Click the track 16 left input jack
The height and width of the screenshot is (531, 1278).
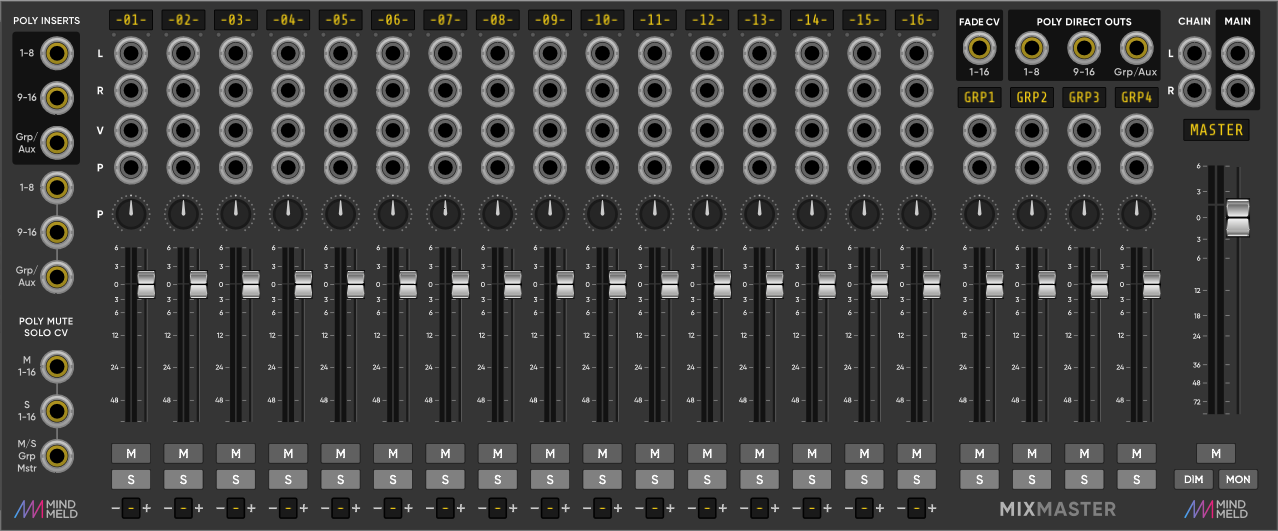(915, 53)
